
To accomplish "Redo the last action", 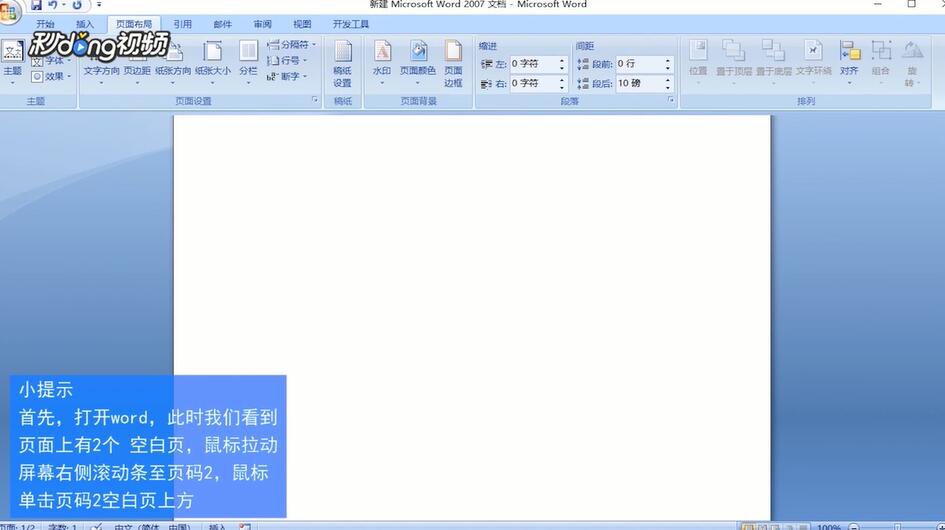I will click(x=77, y=5).
